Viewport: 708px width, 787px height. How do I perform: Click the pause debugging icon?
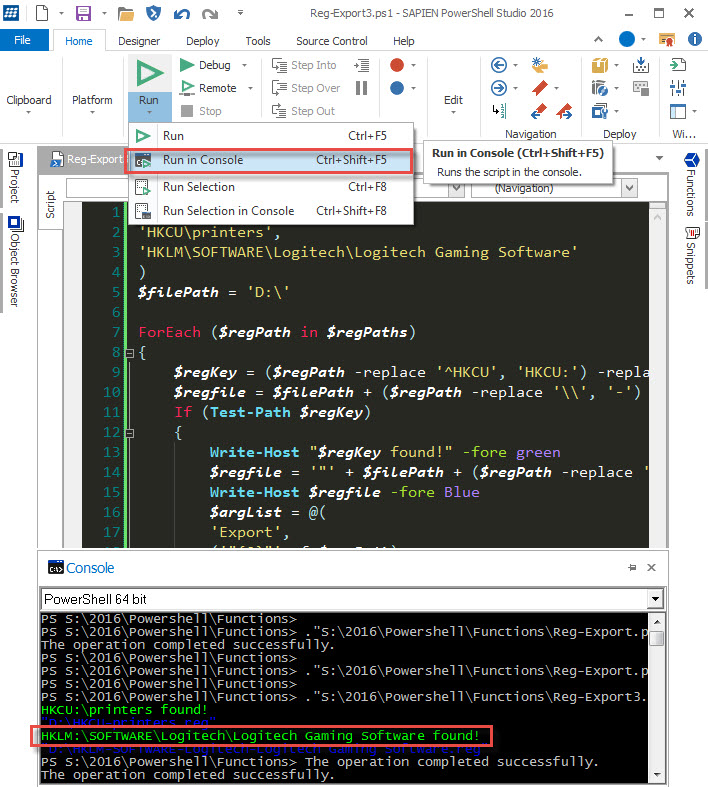click(361, 88)
